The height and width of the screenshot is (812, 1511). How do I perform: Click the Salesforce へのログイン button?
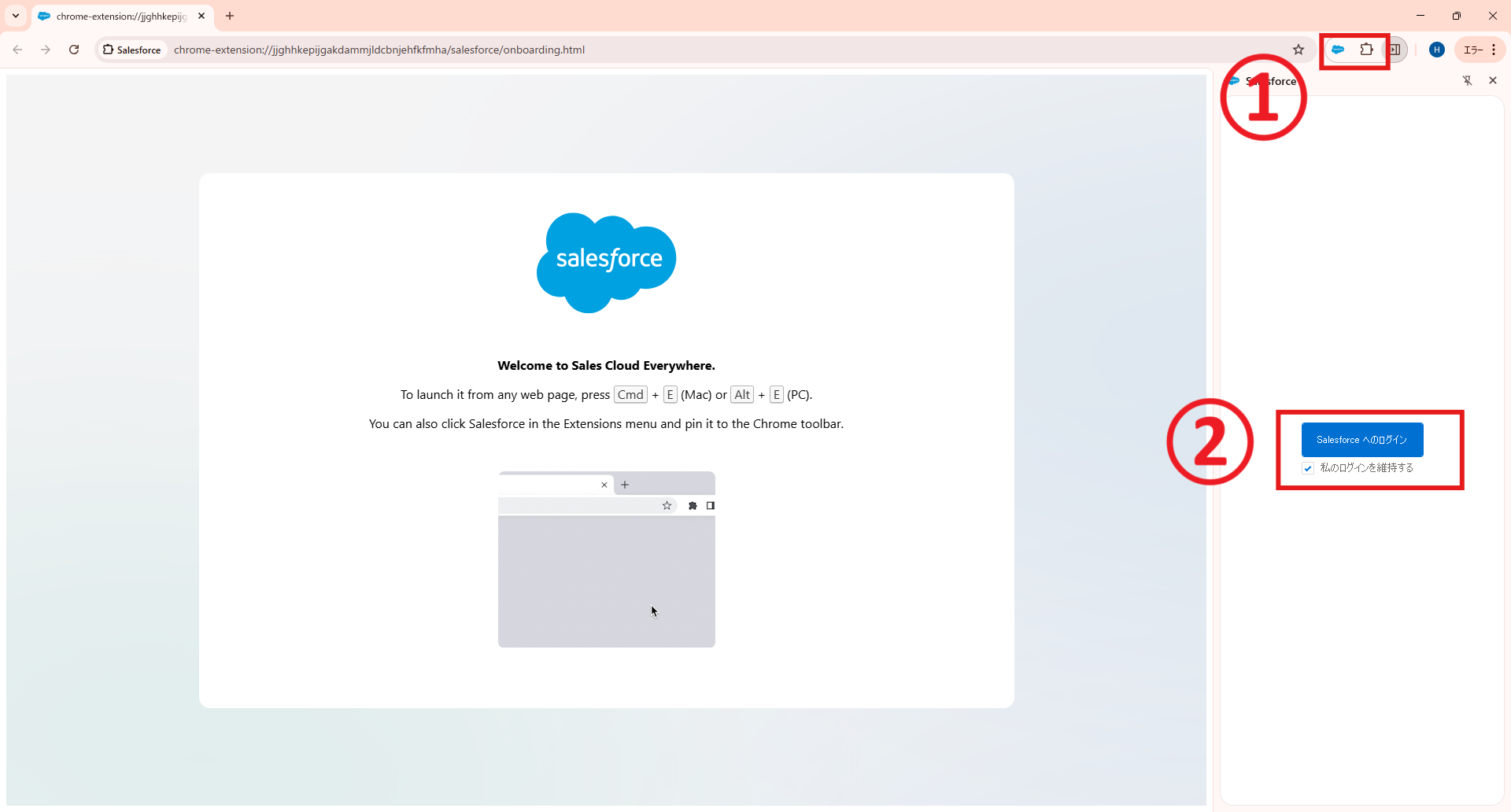[x=1362, y=440]
